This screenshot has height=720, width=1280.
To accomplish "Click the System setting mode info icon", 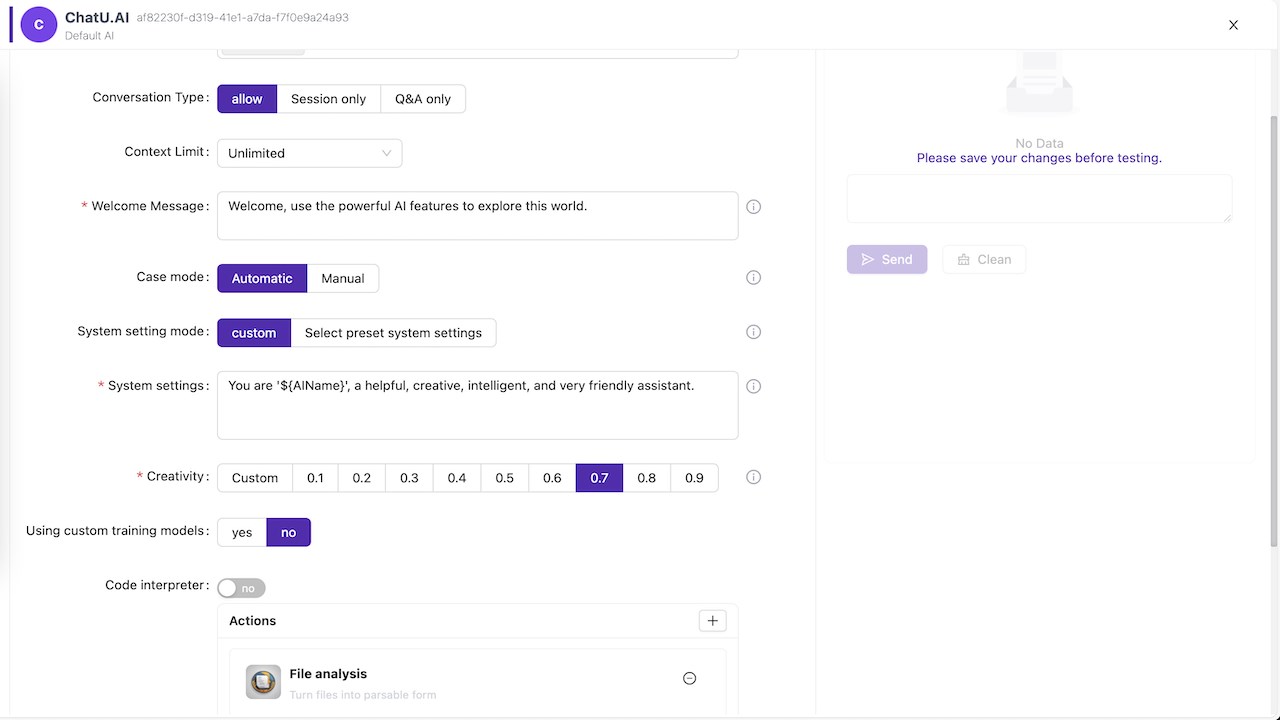I will (754, 332).
